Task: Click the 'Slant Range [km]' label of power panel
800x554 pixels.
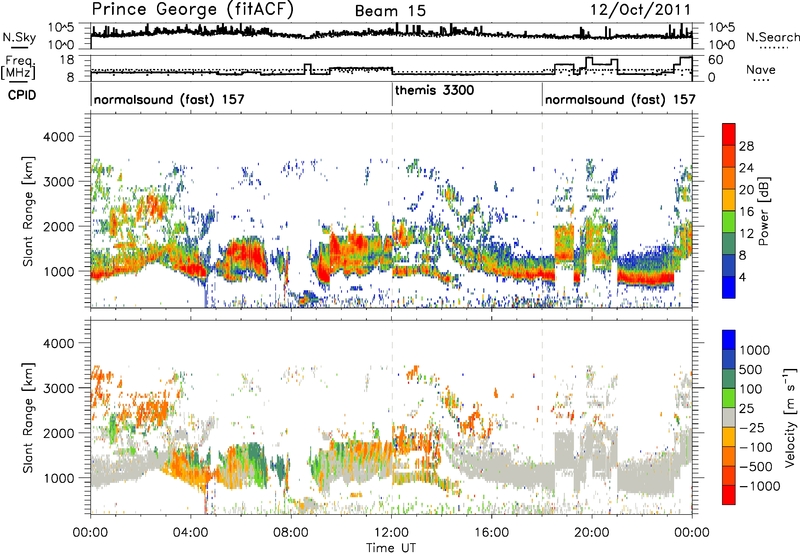Action: pyautogui.click(x=28, y=211)
